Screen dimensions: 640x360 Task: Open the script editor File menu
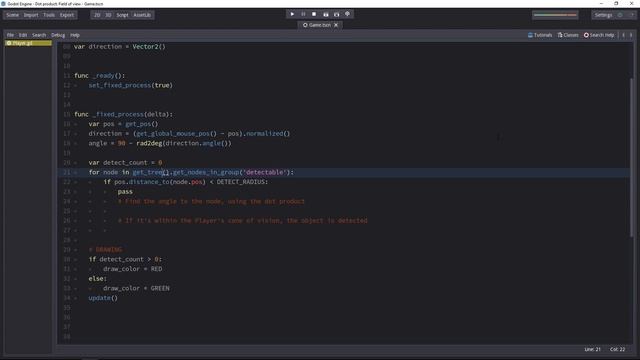[10, 35]
